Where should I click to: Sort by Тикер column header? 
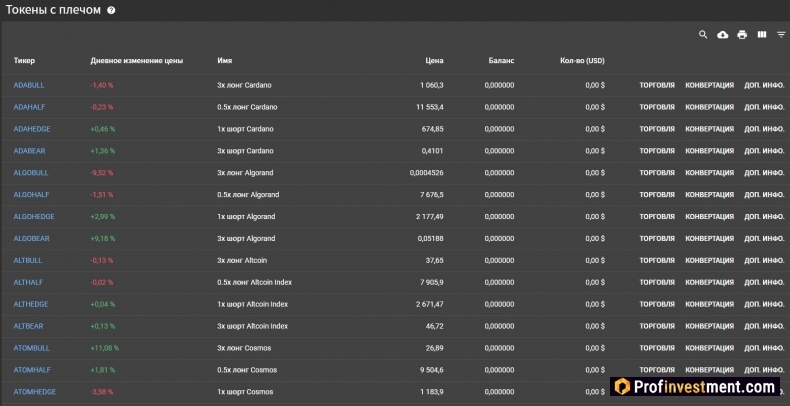tap(24, 60)
